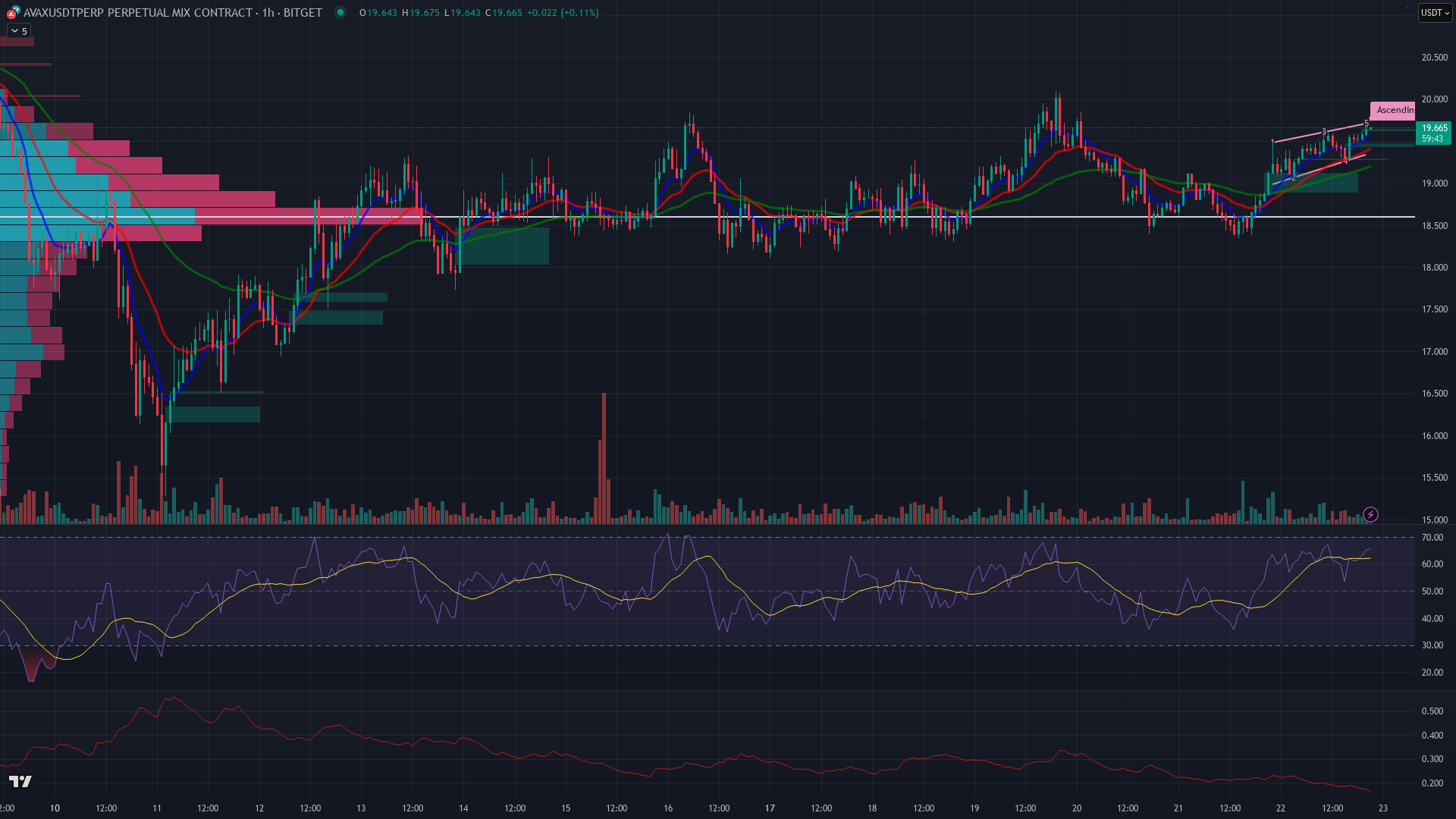
Task: Click the green market status dot
Action: pyautogui.click(x=340, y=12)
